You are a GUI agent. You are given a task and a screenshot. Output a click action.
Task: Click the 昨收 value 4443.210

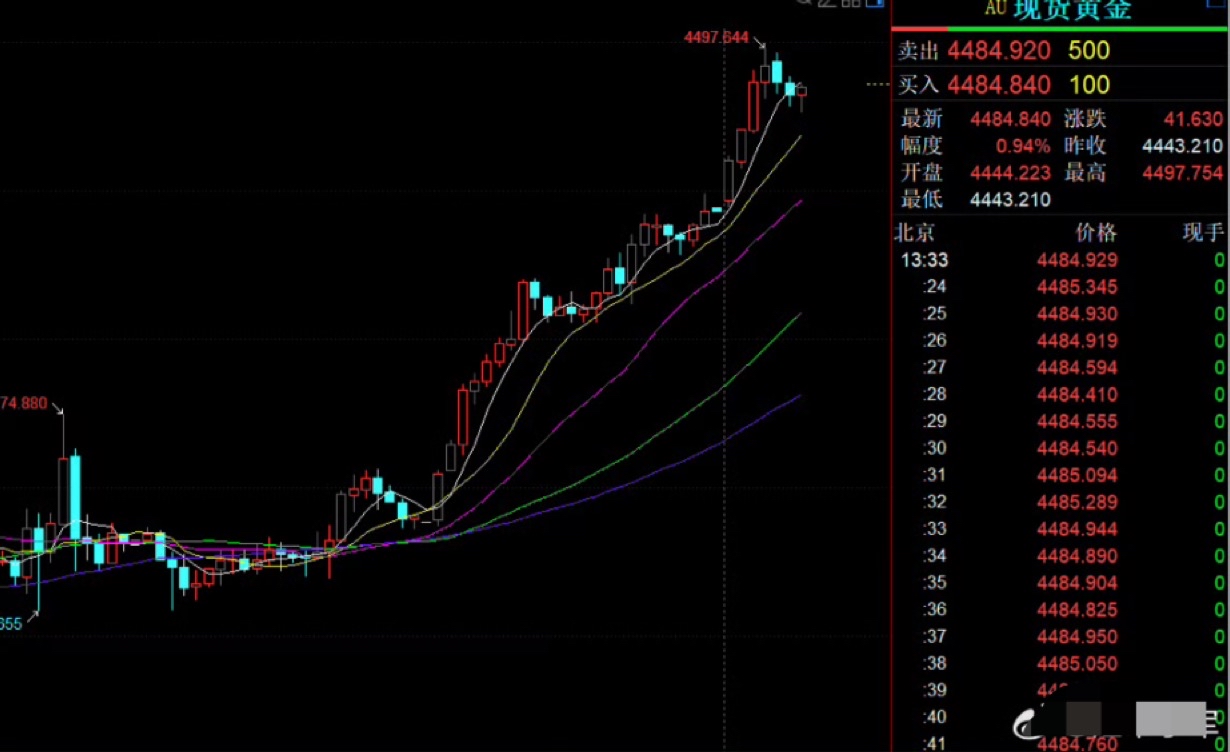coord(1182,146)
